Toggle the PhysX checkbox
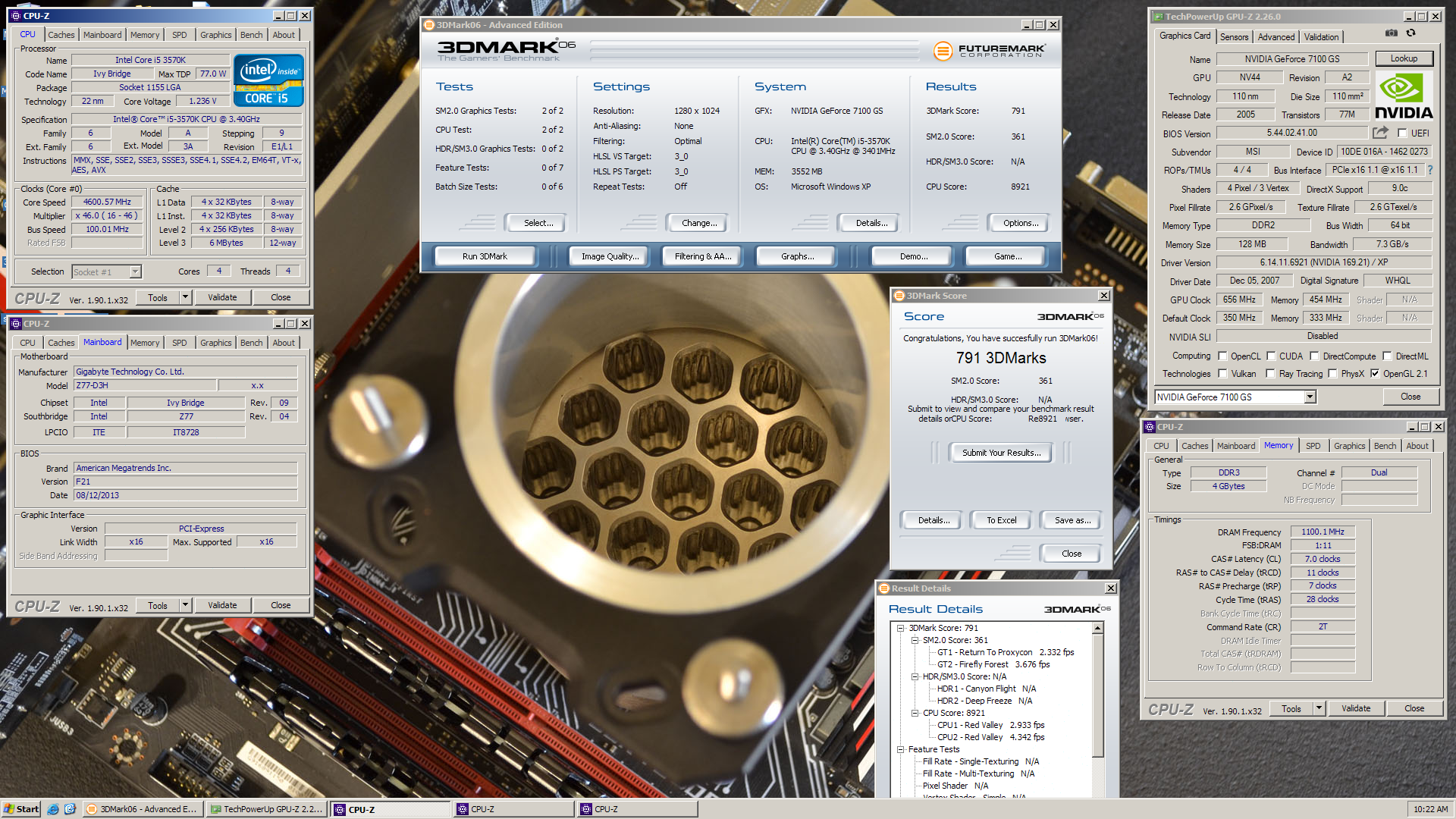 click(x=1333, y=374)
